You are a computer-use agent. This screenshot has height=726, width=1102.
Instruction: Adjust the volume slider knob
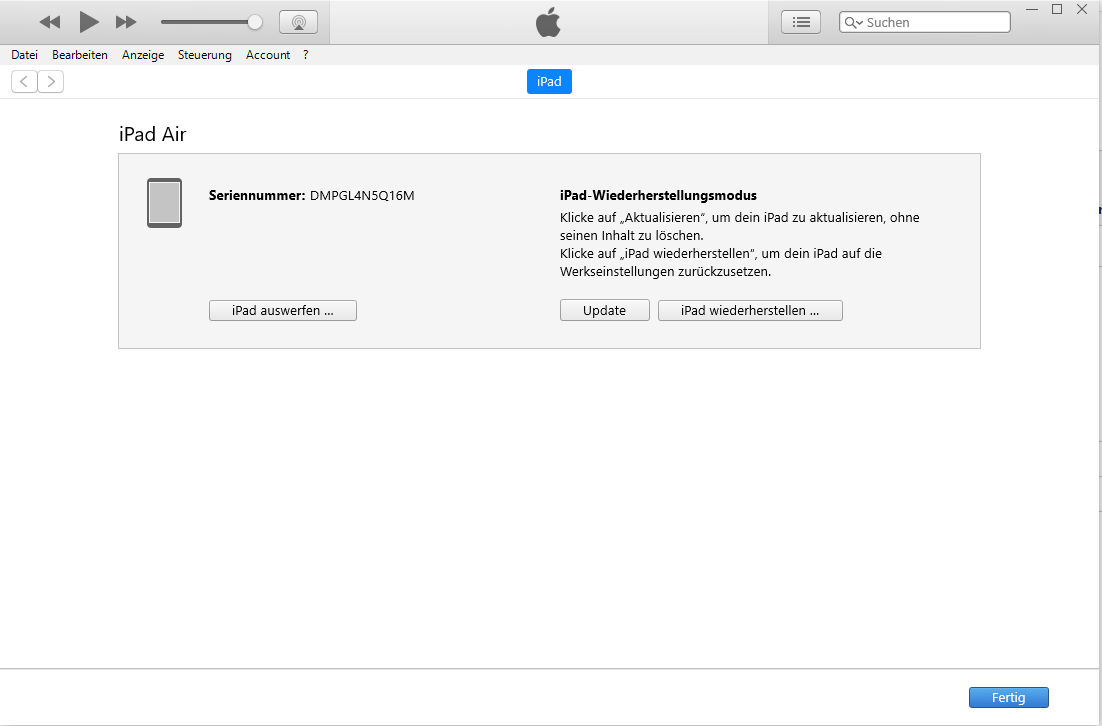point(255,22)
